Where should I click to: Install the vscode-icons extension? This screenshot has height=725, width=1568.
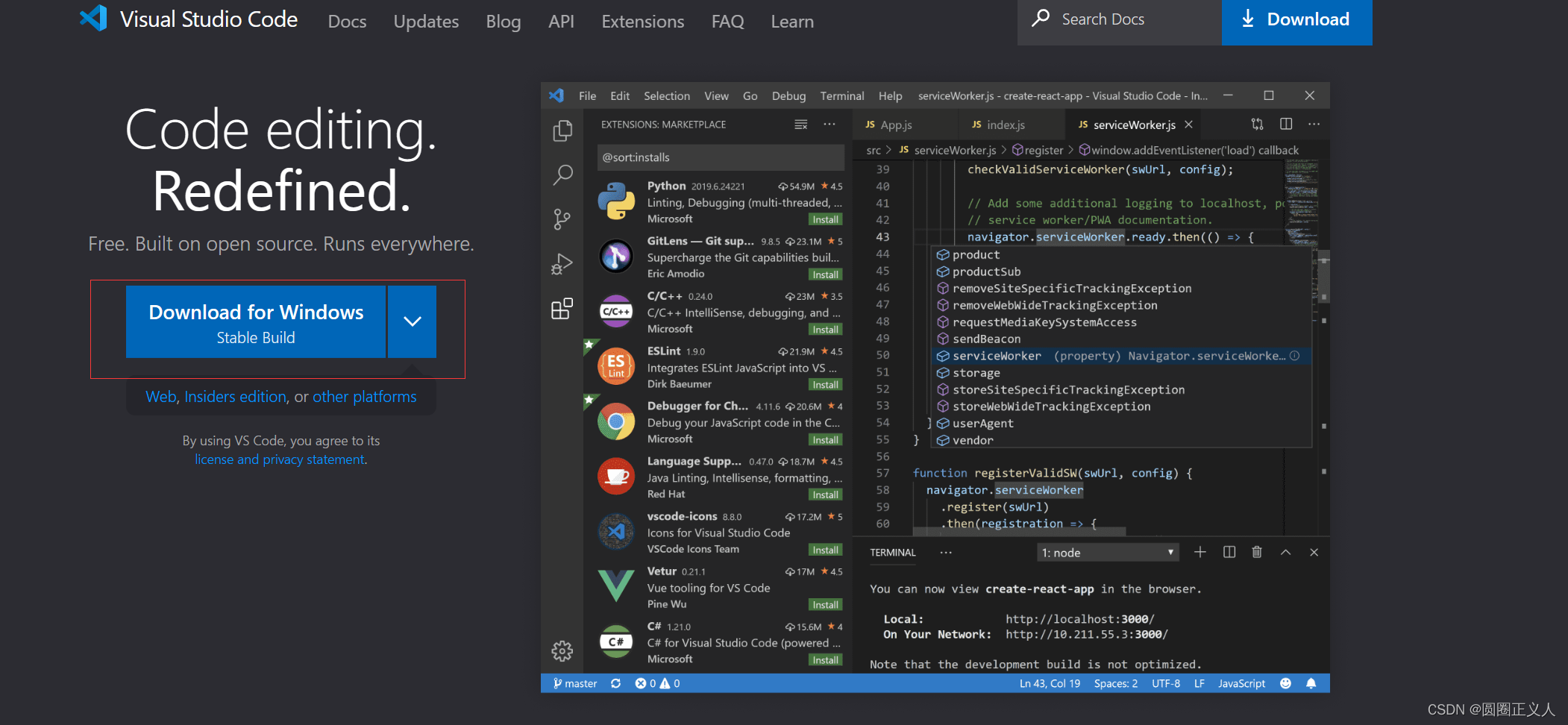825,550
